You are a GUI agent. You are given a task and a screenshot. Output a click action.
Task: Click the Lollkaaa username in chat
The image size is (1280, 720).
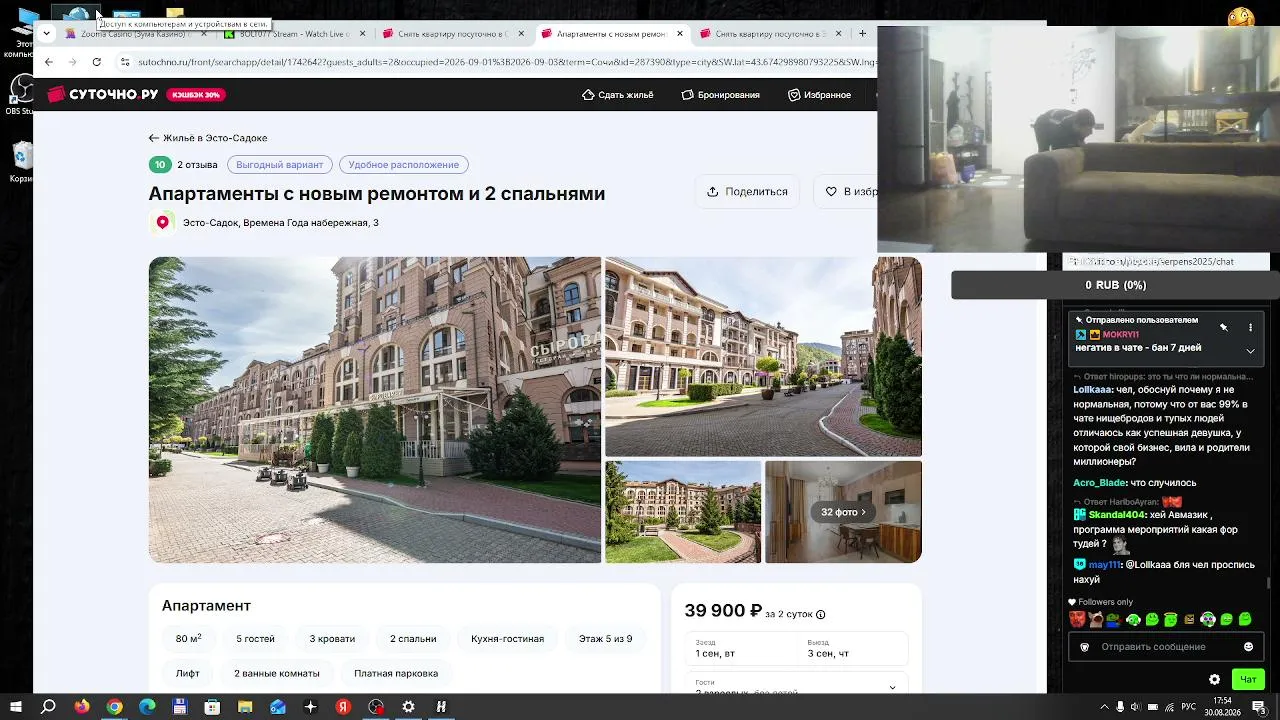coord(1093,390)
